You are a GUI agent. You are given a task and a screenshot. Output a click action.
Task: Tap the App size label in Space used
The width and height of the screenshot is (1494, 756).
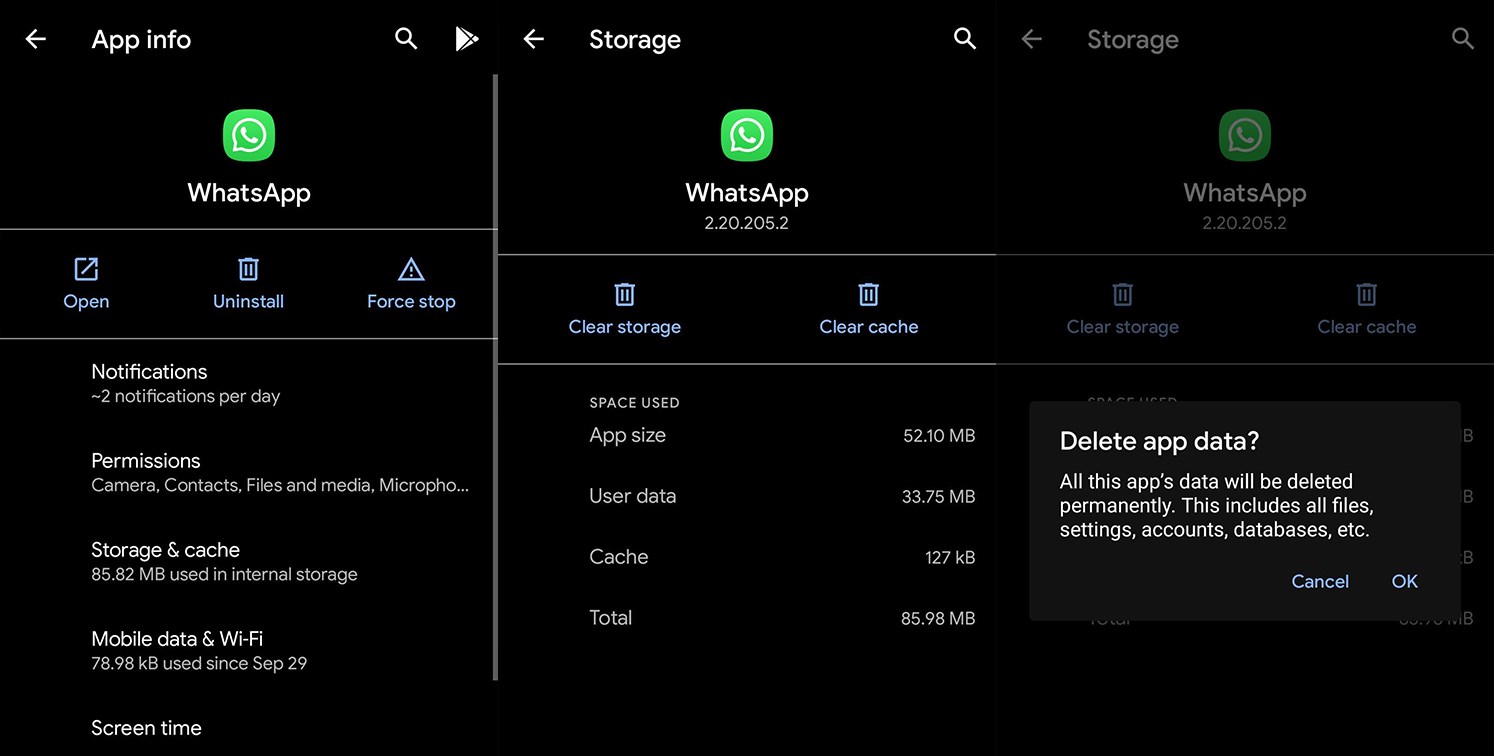[627, 435]
